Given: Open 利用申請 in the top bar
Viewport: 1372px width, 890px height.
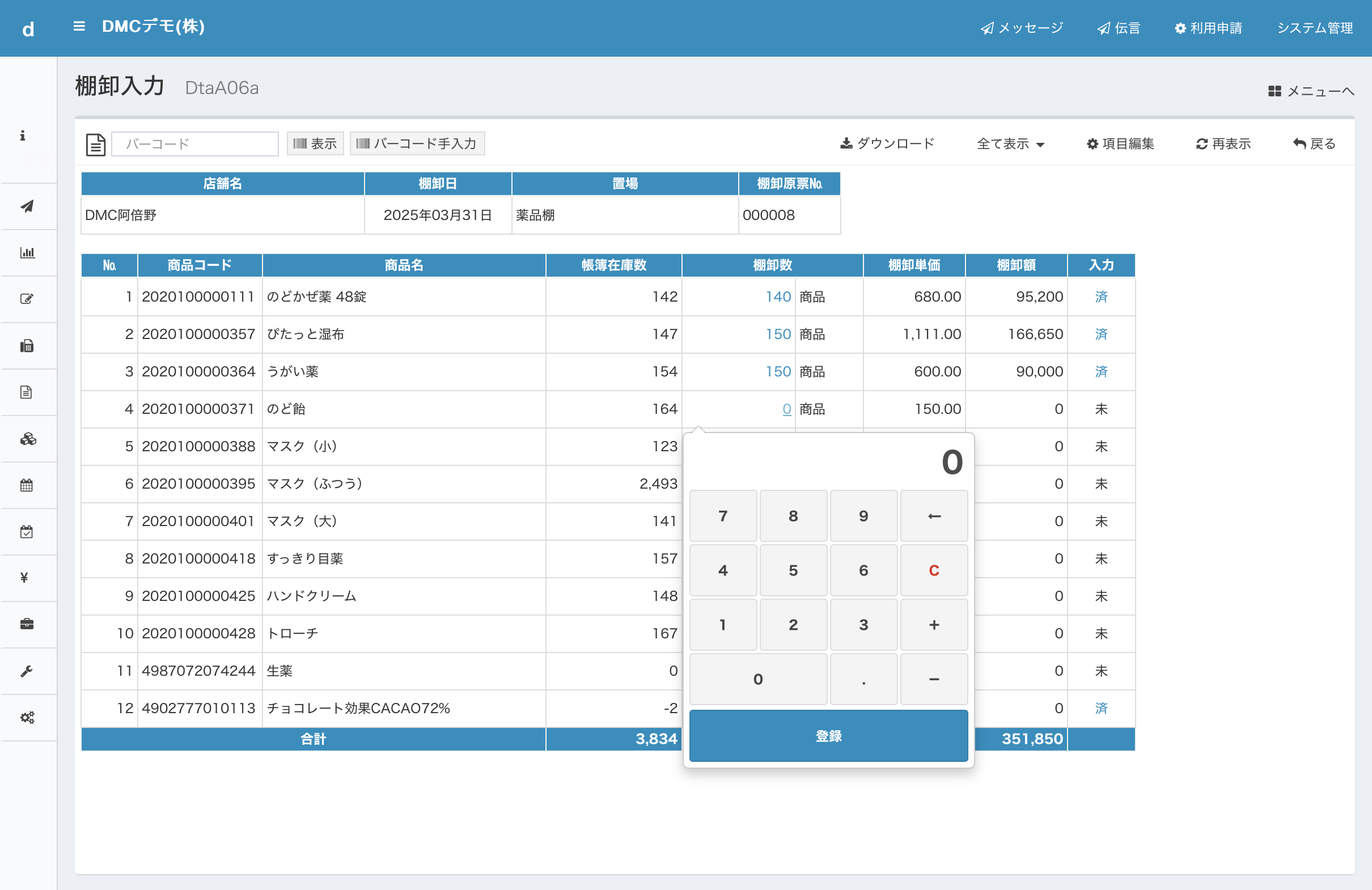Looking at the screenshot, I should [1208, 28].
